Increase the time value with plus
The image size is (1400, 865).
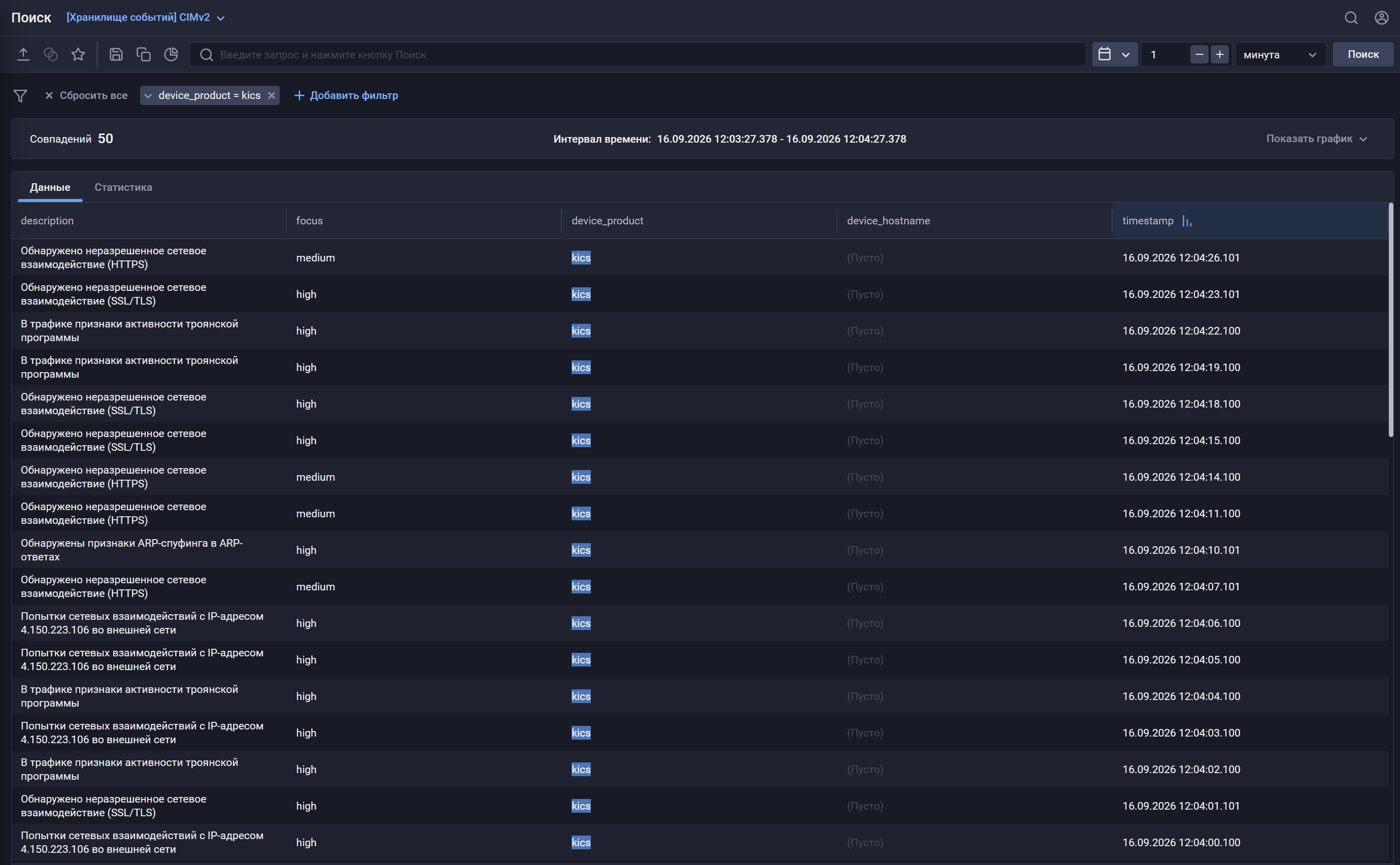(1219, 54)
